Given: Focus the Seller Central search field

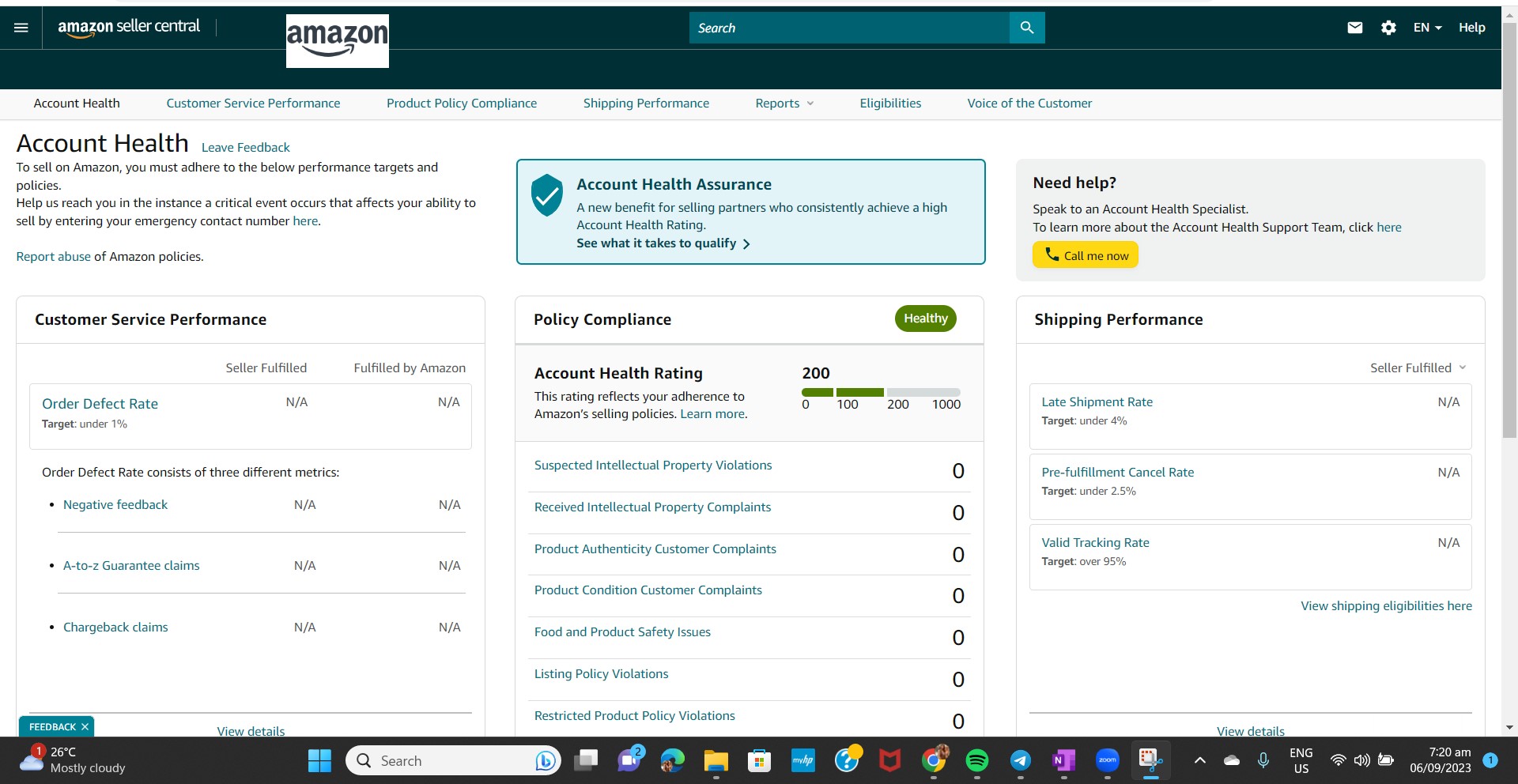Looking at the screenshot, I should coord(849,28).
